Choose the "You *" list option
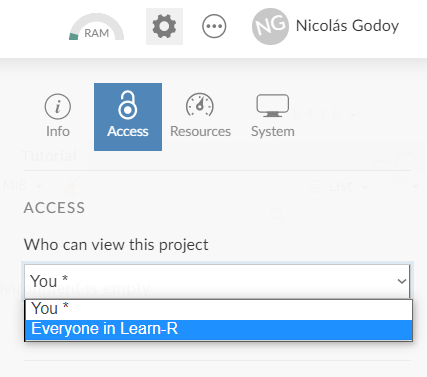This screenshot has height=377, width=427. click(x=219, y=309)
